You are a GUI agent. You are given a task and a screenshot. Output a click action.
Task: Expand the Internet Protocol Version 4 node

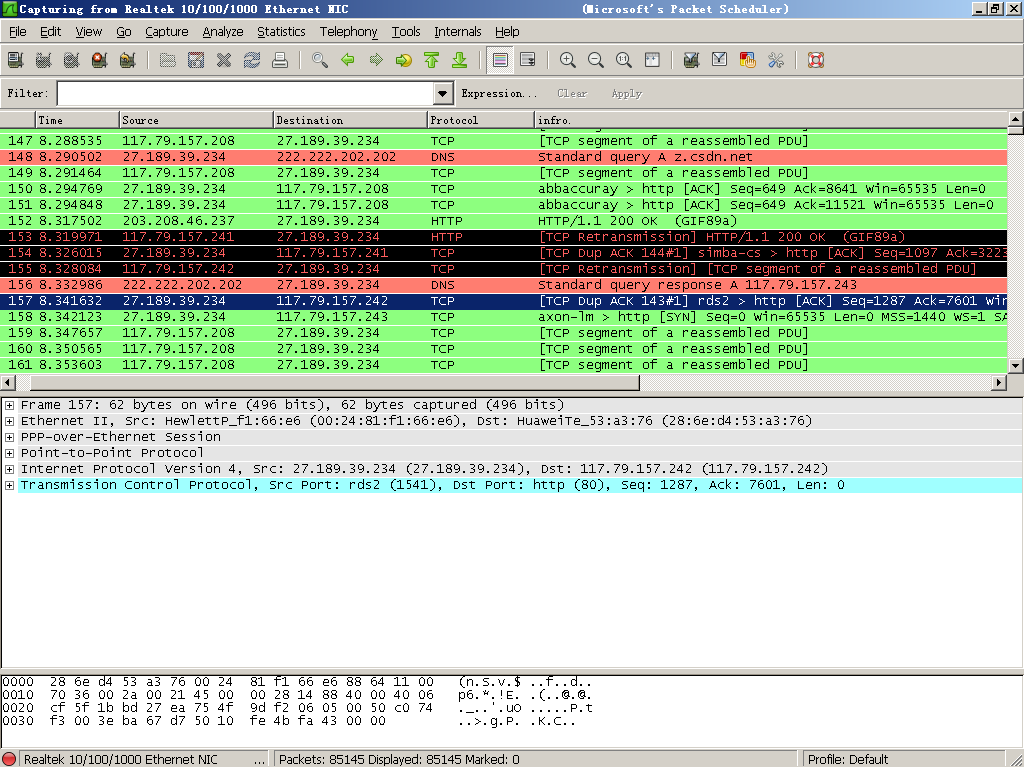[9, 469]
